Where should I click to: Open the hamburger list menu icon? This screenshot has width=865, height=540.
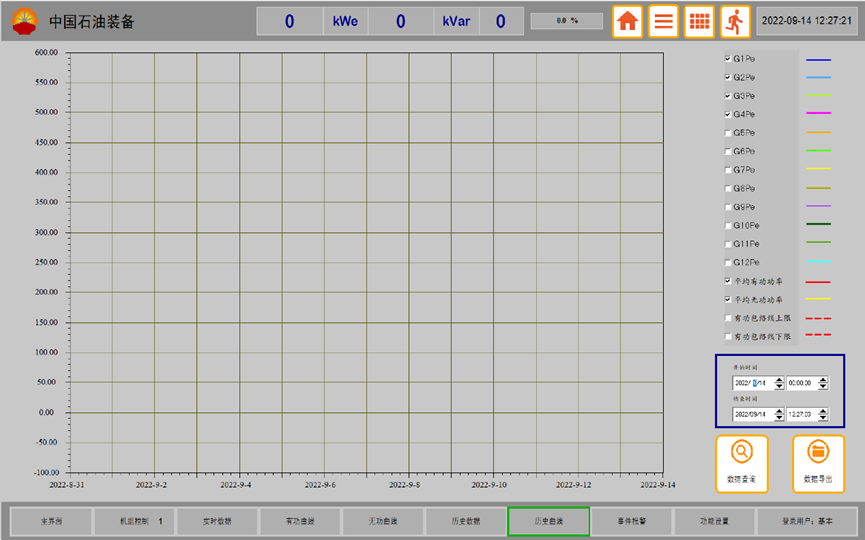[663, 22]
